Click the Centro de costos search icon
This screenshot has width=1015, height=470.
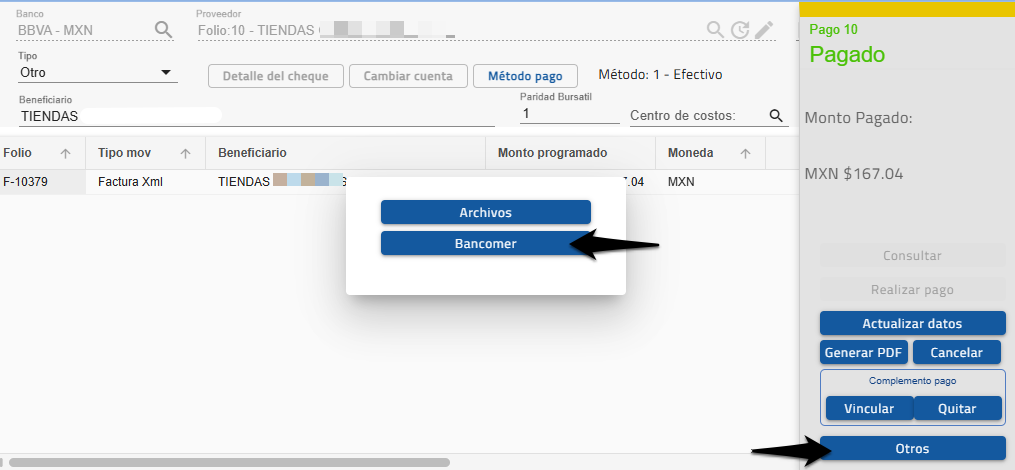(x=776, y=116)
